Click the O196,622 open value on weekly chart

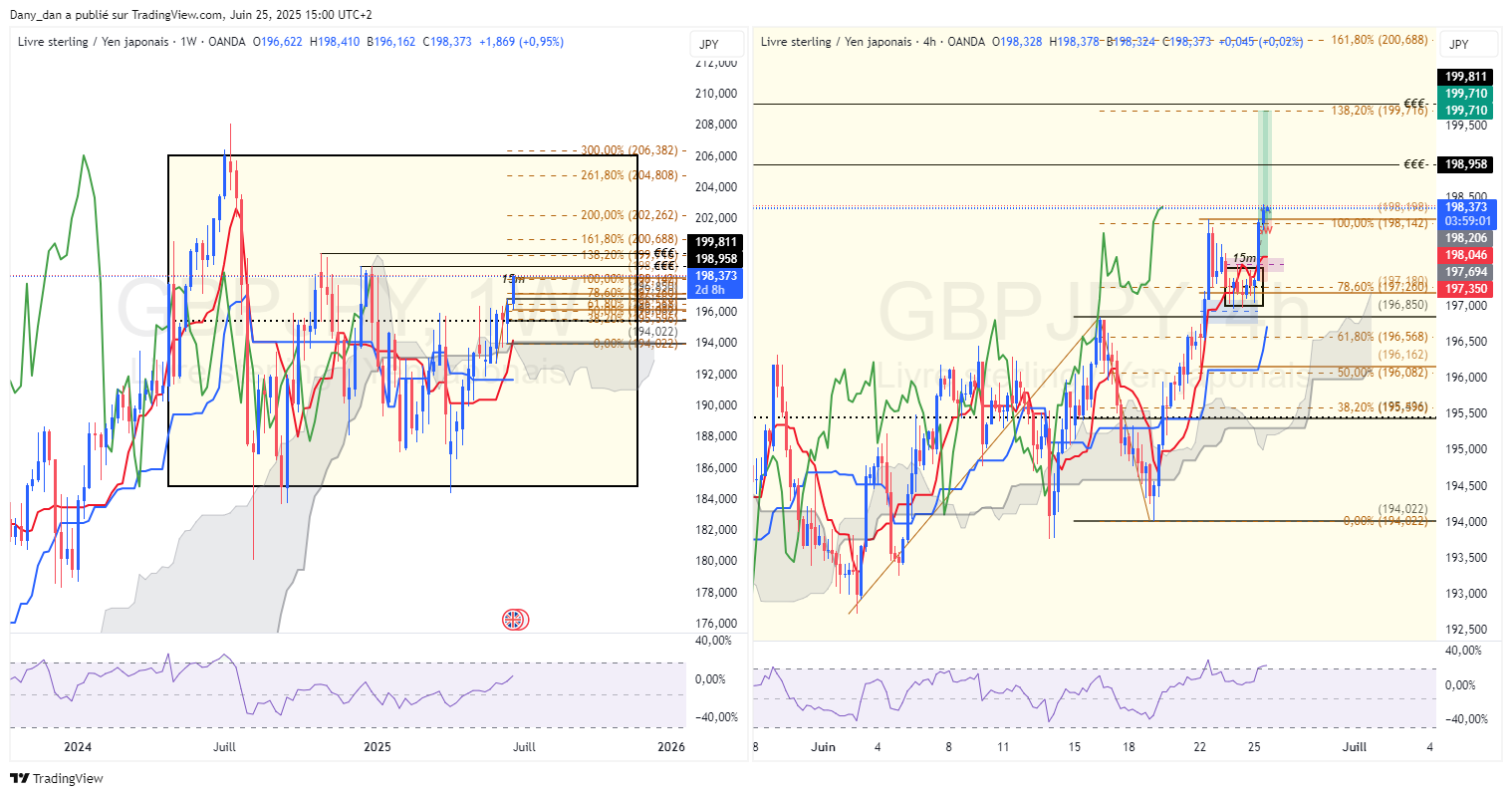(x=279, y=42)
